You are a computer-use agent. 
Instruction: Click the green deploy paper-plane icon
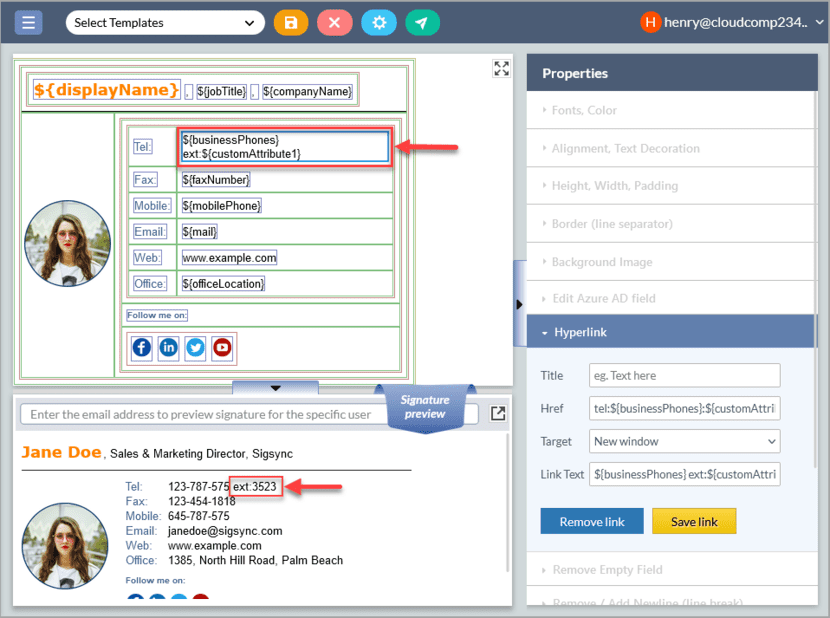[x=422, y=23]
